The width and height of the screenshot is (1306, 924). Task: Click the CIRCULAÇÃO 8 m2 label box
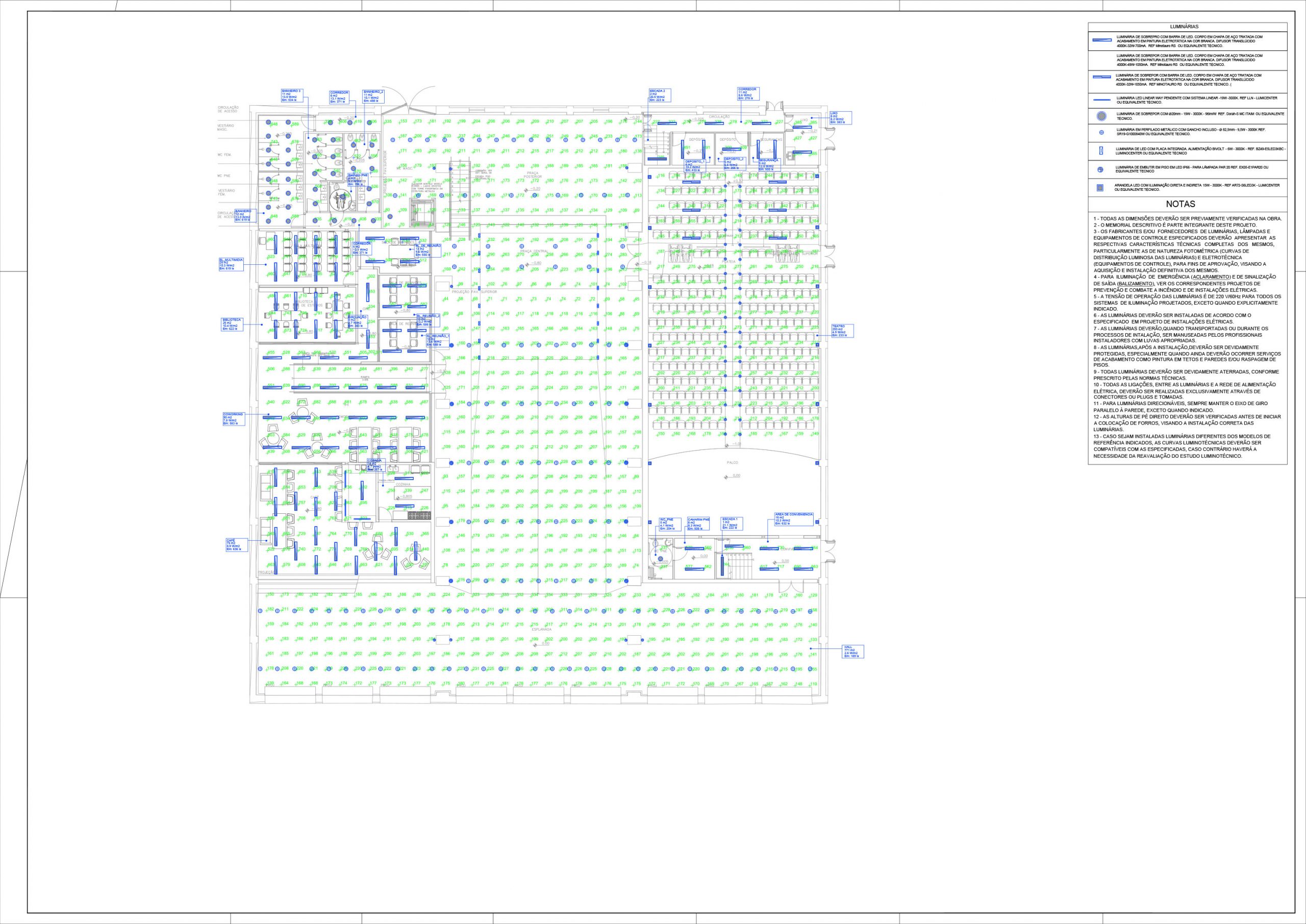point(357,321)
